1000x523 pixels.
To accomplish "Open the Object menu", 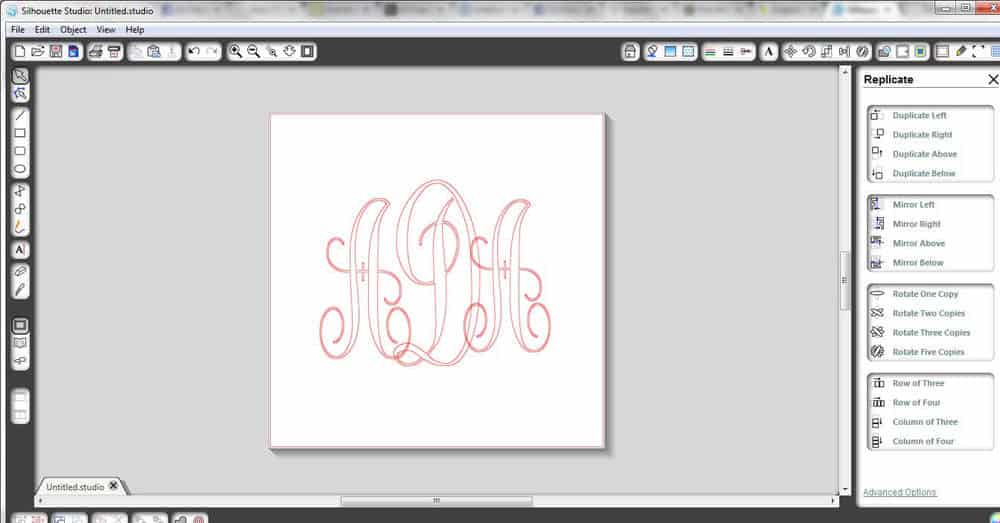I will pyautogui.click(x=73, y=29).
